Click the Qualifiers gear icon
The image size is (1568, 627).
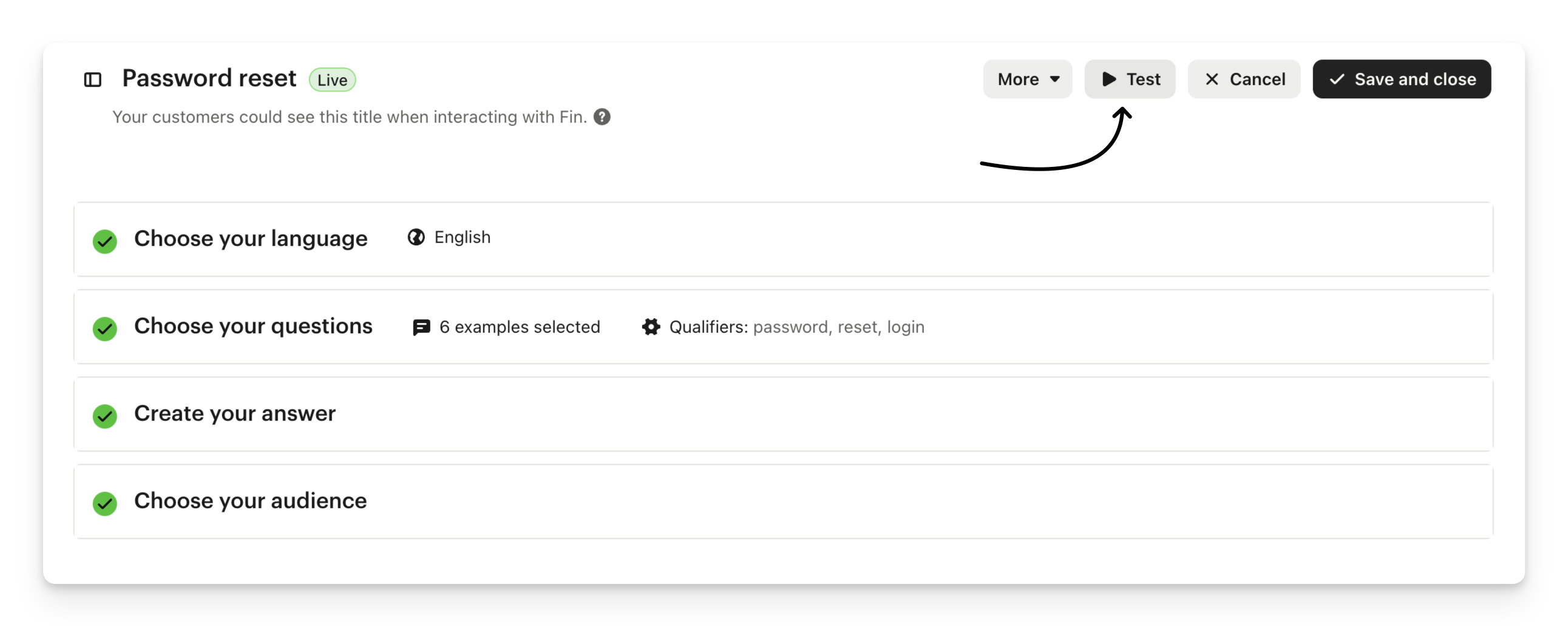[x=651, y=328]
